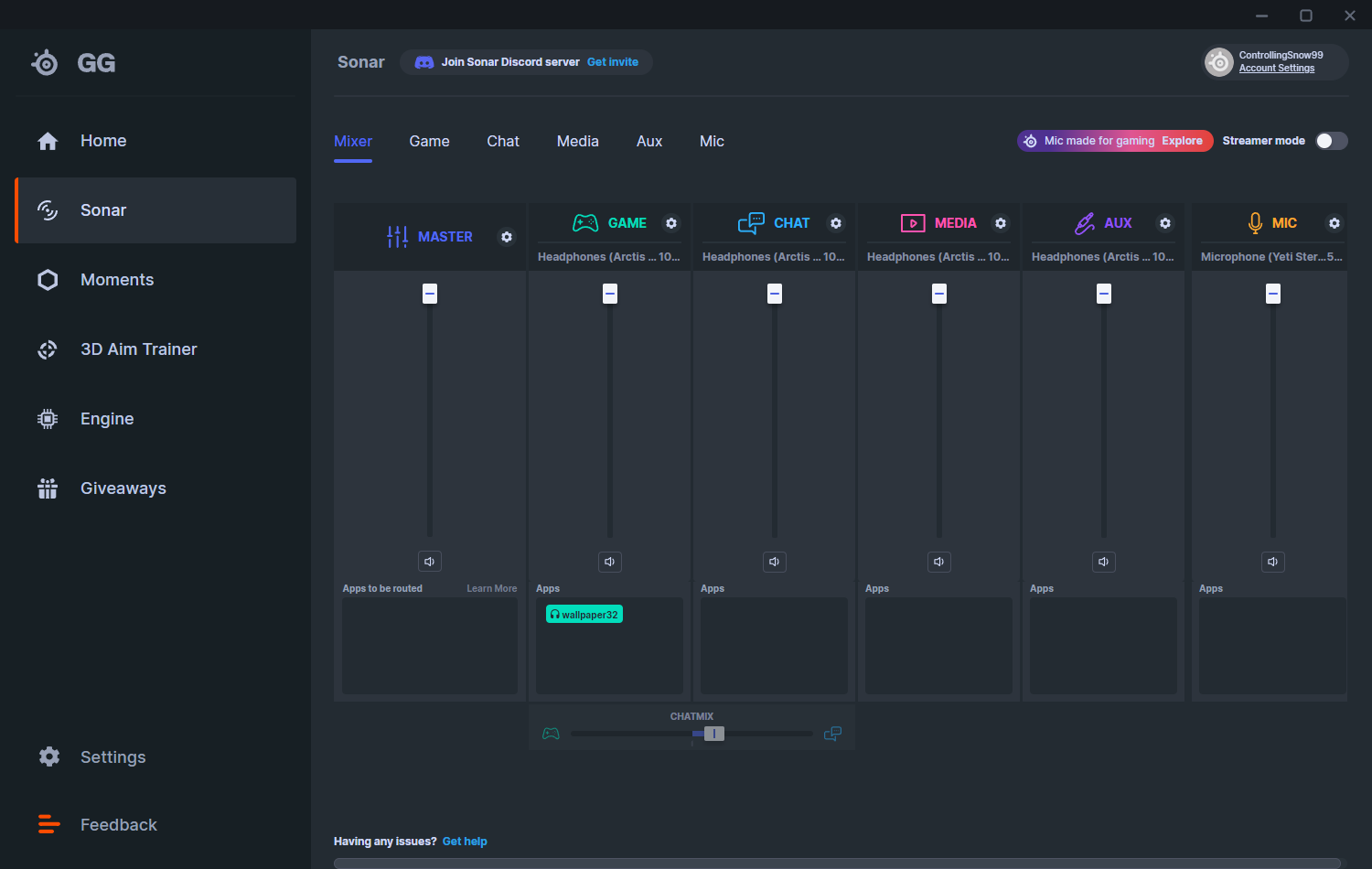
Task: Click the pink MEDIA play icon
Action: (x=913, y=223)
